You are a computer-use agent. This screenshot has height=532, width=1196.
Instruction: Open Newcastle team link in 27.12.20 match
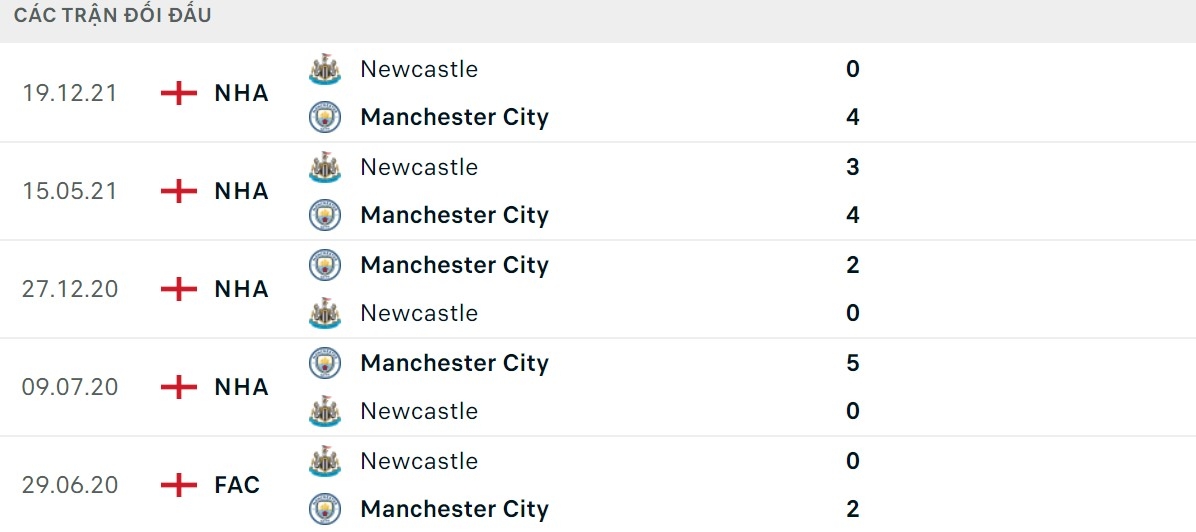(419, 313)
